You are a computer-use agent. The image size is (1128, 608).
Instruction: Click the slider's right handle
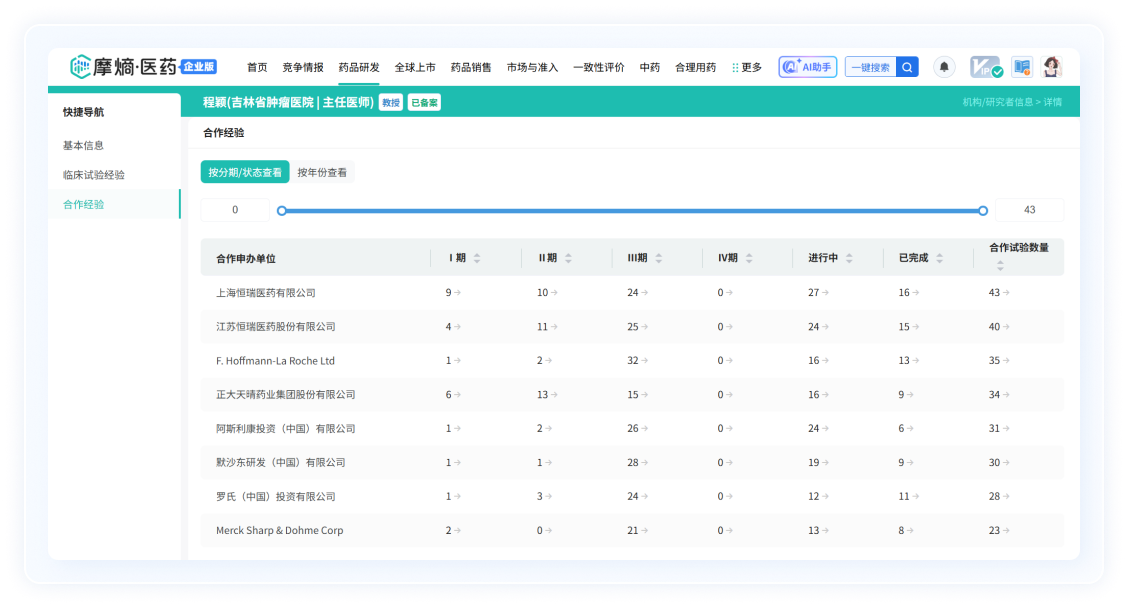pos(983,211)
